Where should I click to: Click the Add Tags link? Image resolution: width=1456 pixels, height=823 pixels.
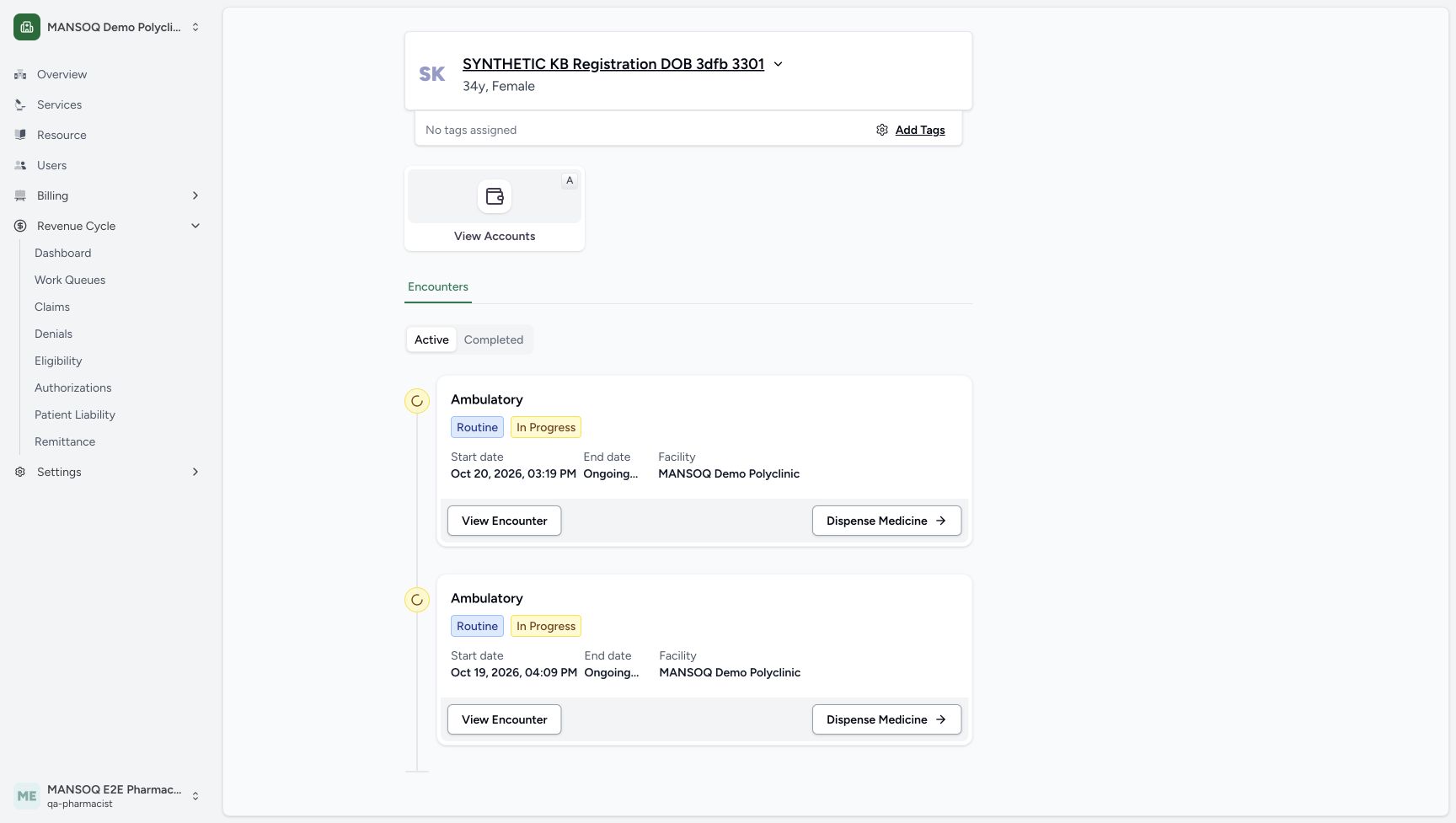(x=920, y=130)
